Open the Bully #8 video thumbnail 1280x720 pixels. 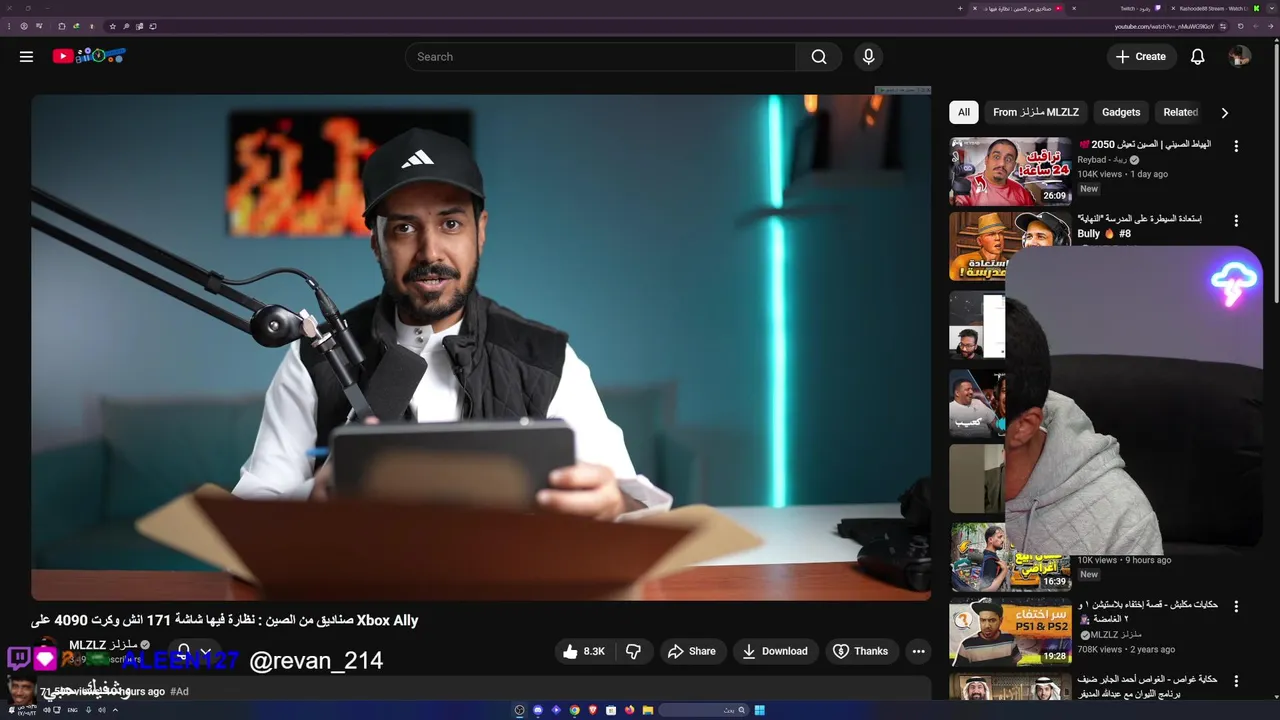click(1010, 246)
